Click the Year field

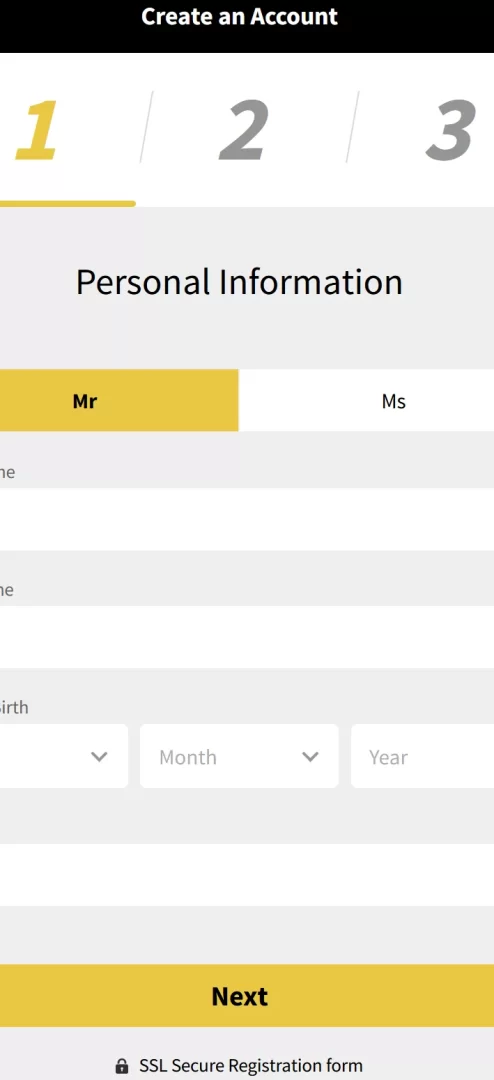(422, 756)
